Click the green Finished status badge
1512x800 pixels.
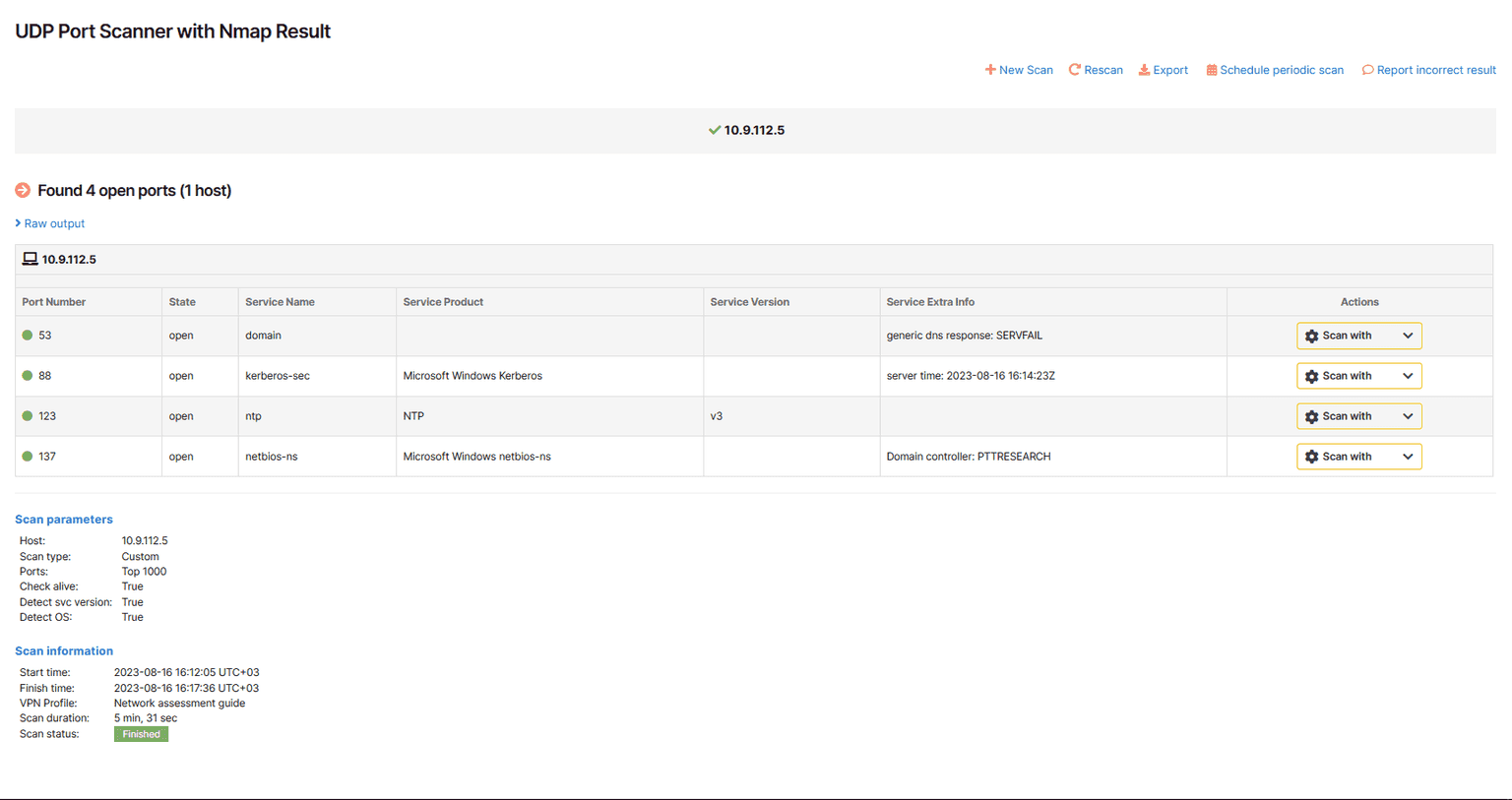141,733
